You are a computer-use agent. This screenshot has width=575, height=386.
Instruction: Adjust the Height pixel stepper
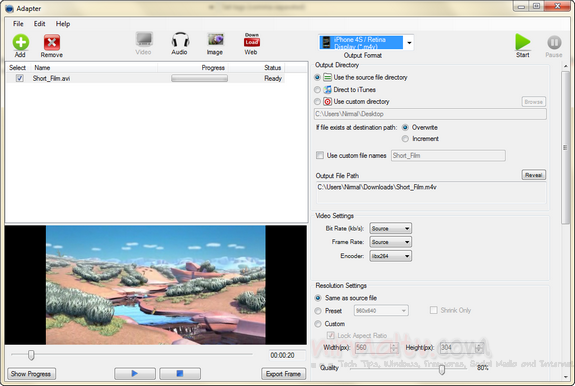[x=479, y=348]
